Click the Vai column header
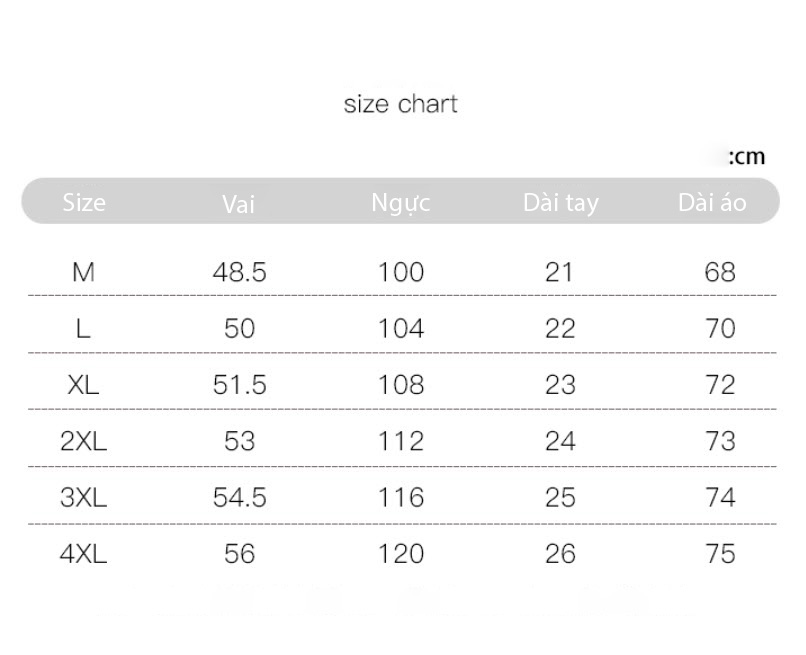Image resolution: width=806 pixels, height=655 pixels. point(239,204)
